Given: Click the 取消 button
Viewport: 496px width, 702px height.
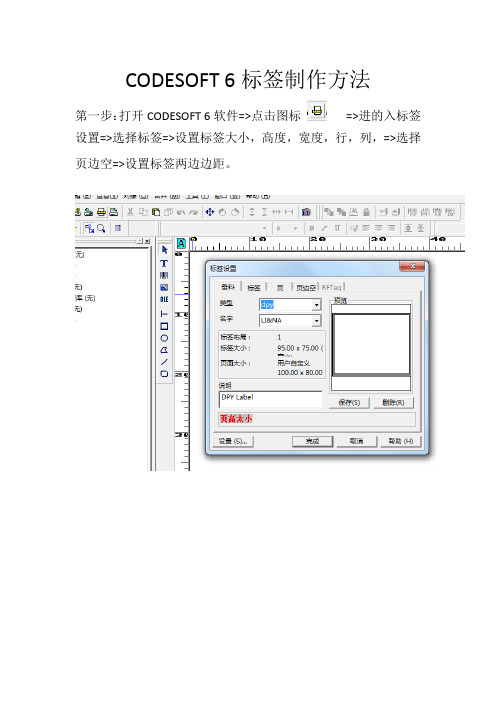Looking at the screenshot, I should (356, 441).
